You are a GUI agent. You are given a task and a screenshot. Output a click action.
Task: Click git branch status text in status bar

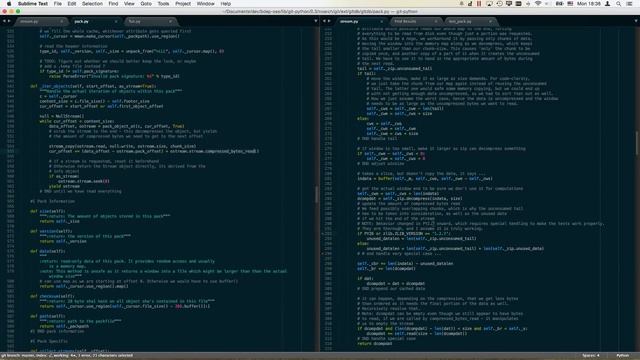67,356
